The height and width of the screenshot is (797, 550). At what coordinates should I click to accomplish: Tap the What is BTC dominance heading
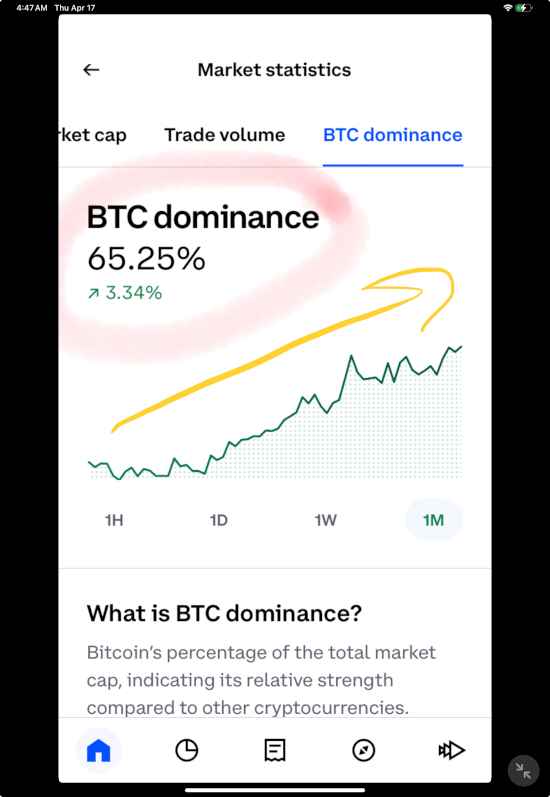click(x=224, y=613)
